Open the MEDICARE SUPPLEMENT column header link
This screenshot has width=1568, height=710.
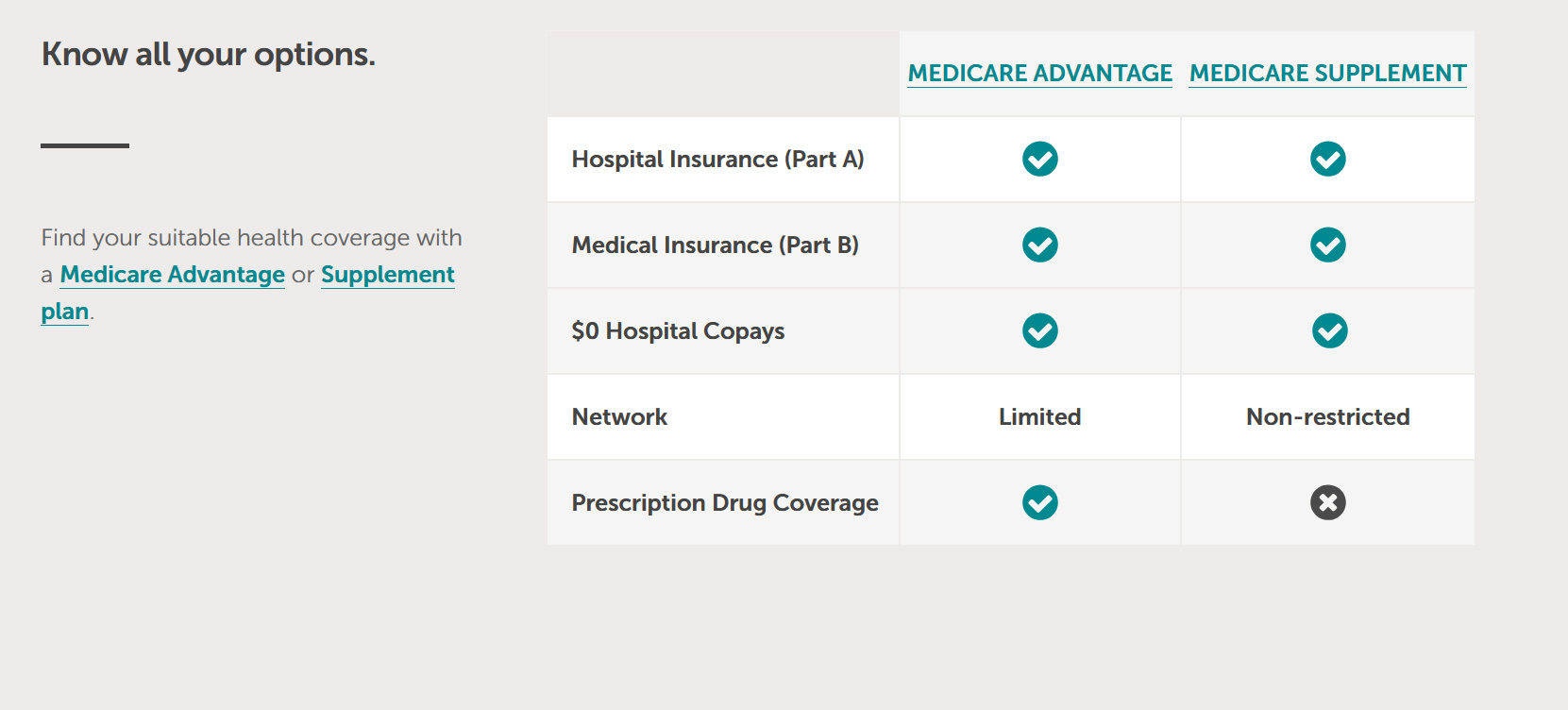coord(1327,73)
